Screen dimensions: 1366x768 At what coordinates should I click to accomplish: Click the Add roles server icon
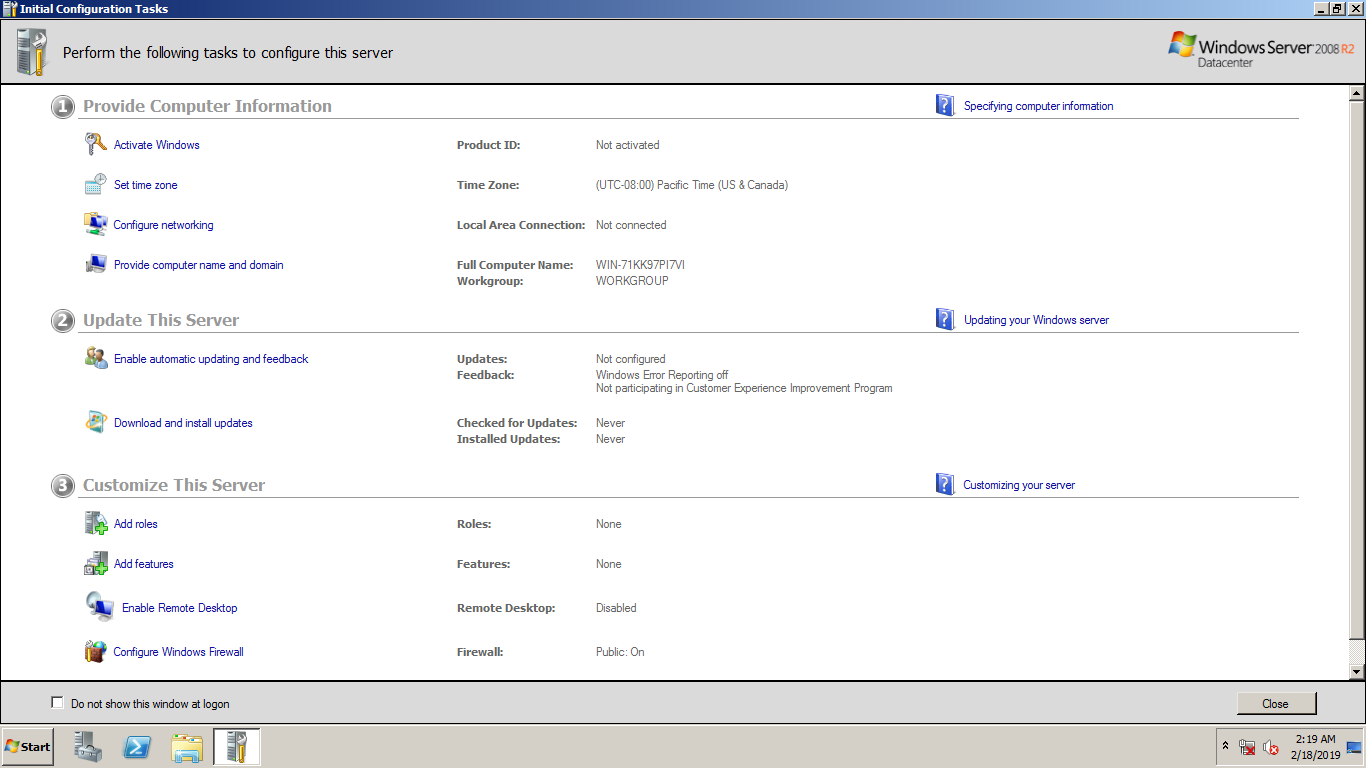click(95, 523)
